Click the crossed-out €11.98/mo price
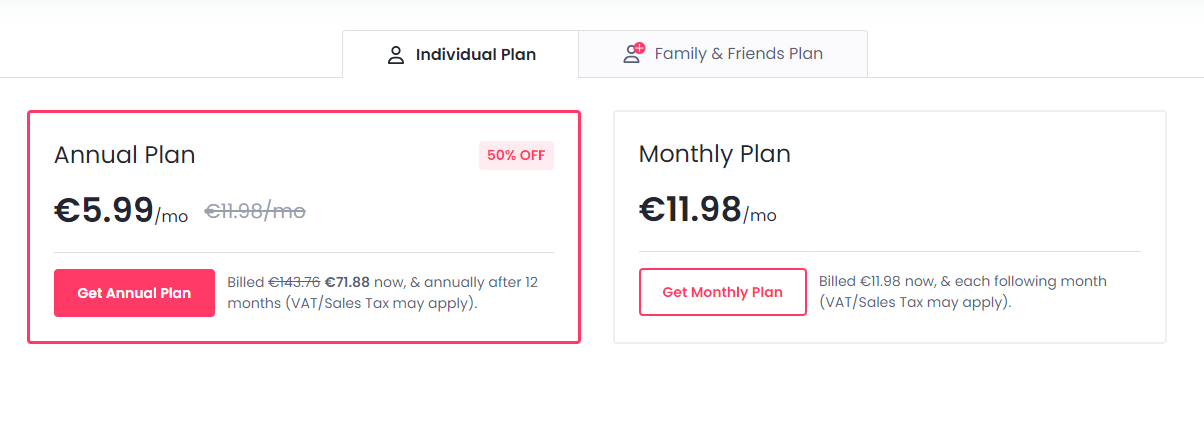Image resolution: width=1204 pixels, height=425 pixels. pyautogui.click(x=255, y=211)
